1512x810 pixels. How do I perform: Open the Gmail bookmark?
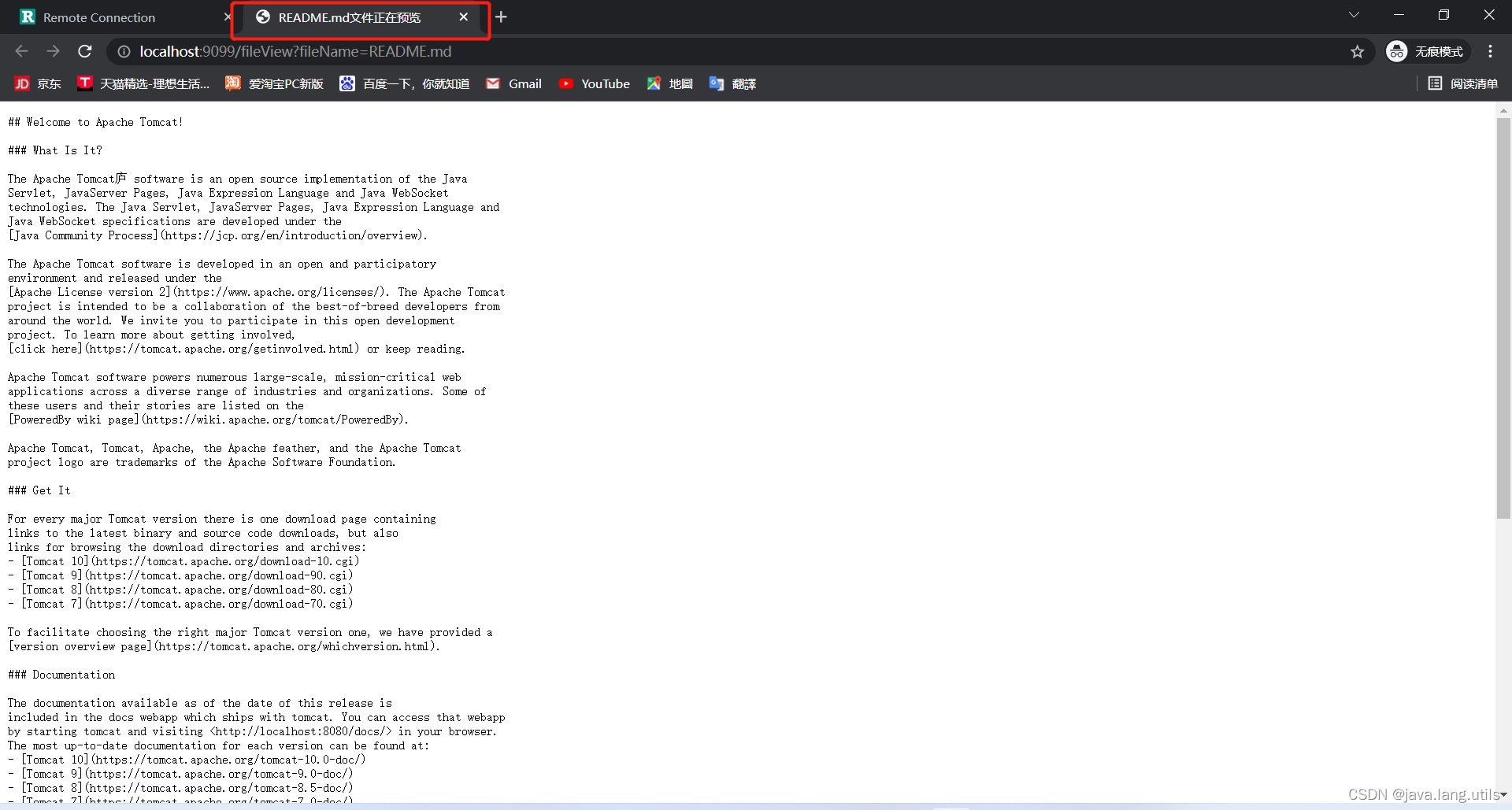pos(513,83)
